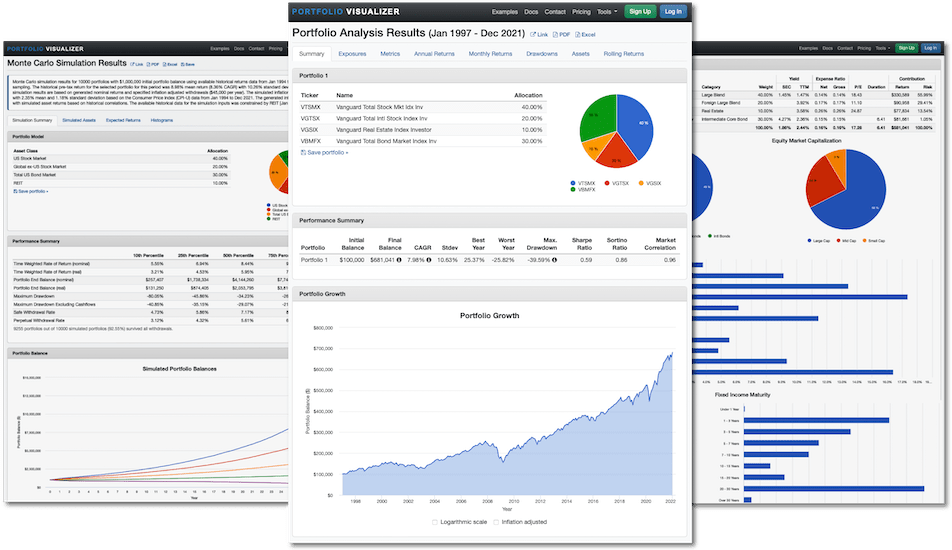Open the Drawdowns tab

542,54
